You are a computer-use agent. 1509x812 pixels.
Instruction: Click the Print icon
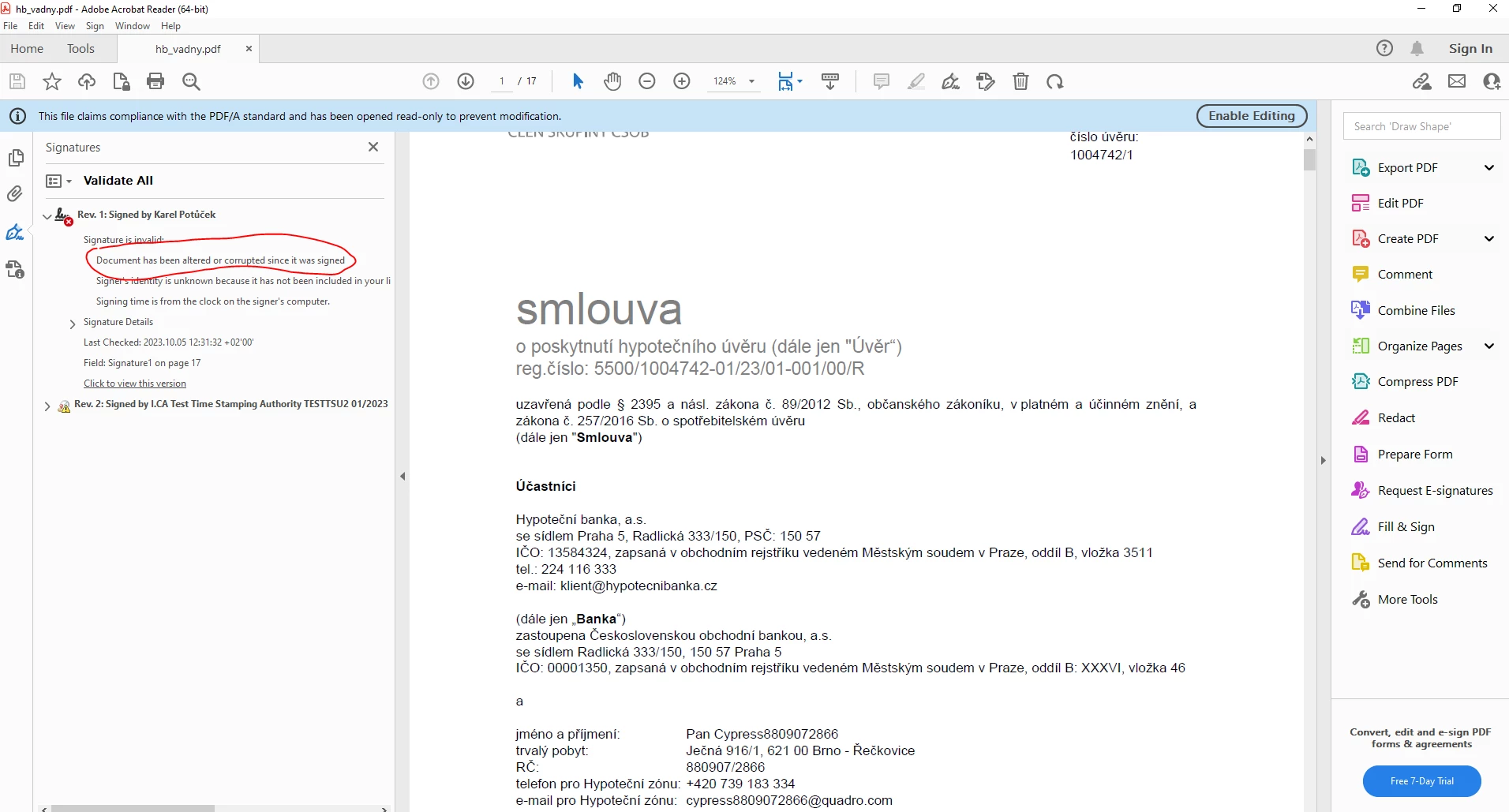(155, 81)
